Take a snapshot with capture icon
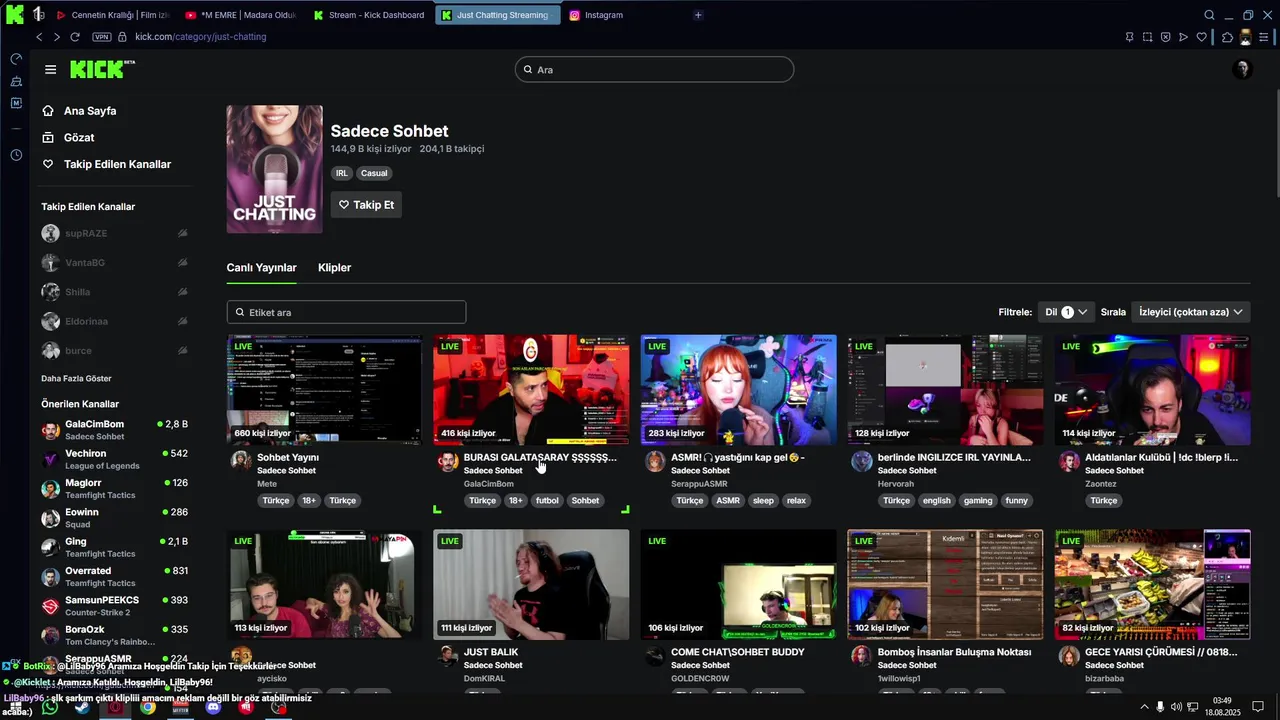The width and height of the screenshot is (1280, 720). (x=1147, y=37)
